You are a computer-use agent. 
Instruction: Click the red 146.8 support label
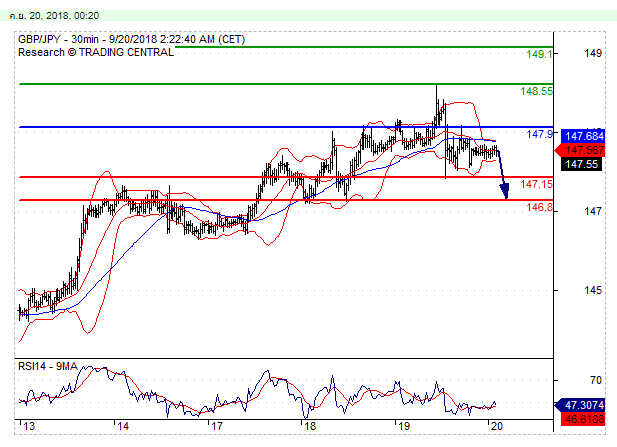(539, 207)
